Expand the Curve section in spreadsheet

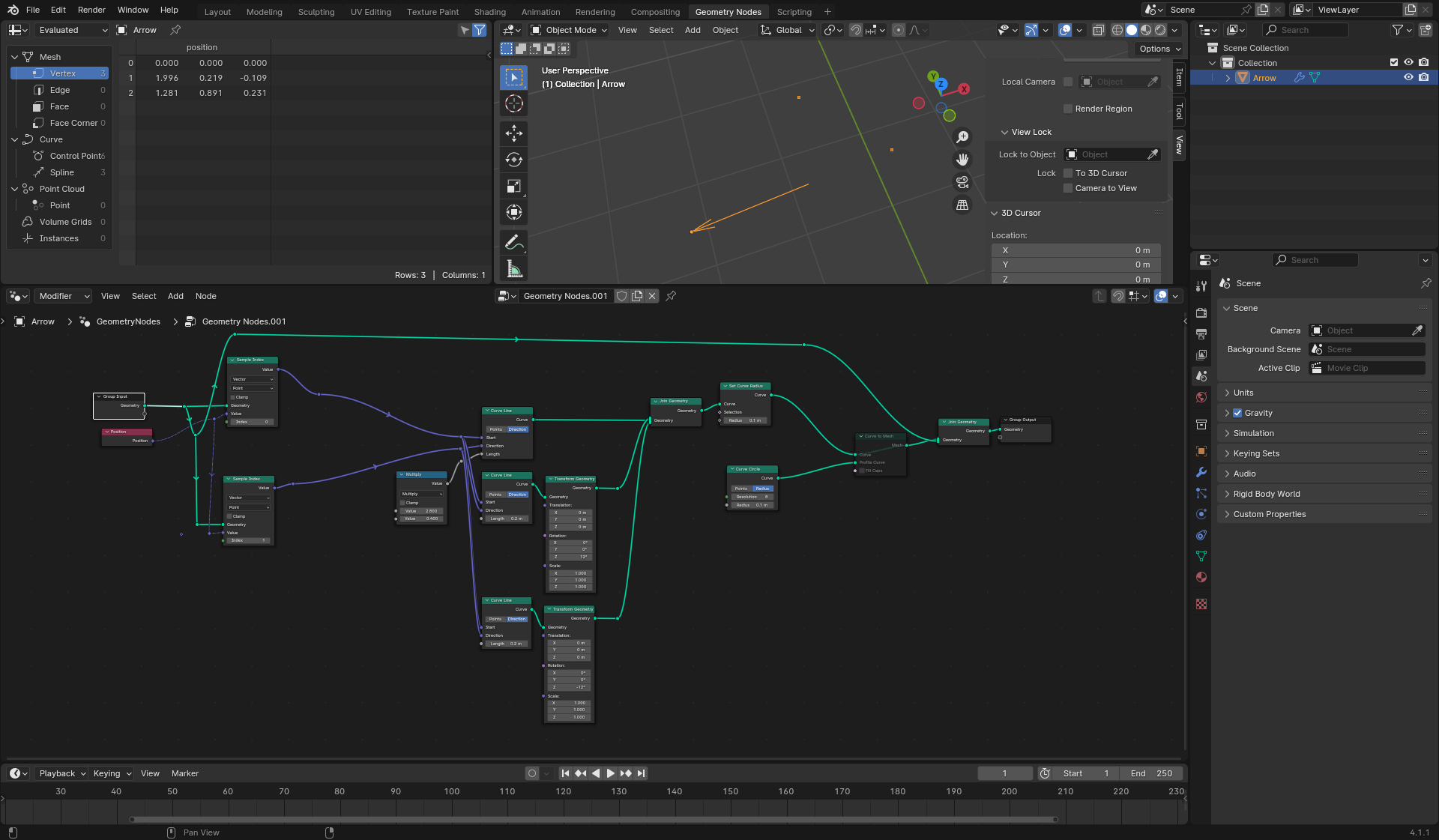click(14, 139)
